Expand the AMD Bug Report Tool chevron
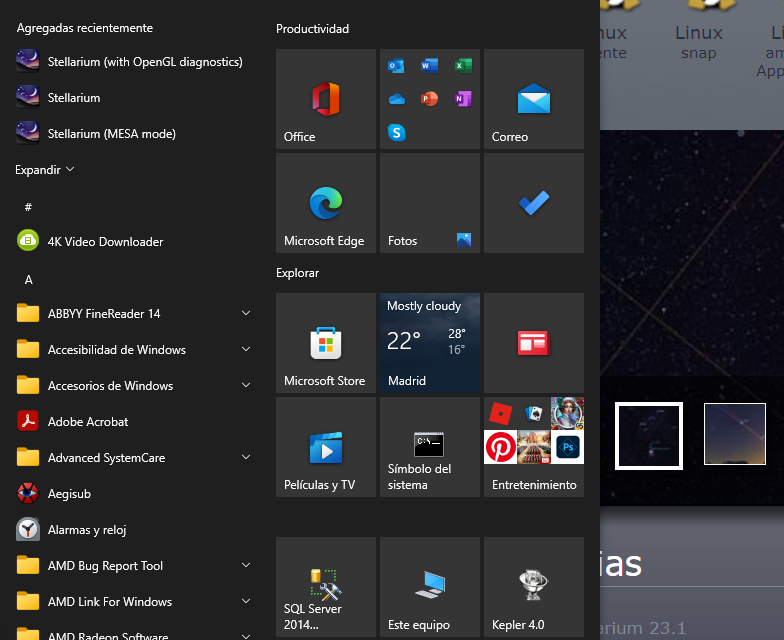The width and height of the screenshot is (784, 640). tap(246, 566)
